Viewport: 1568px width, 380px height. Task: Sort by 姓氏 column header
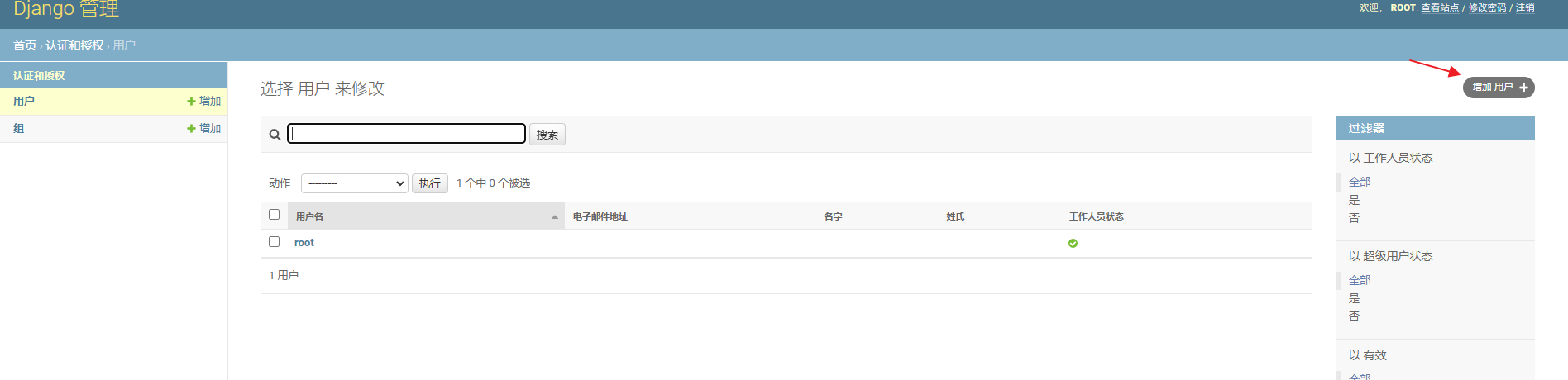click(955, 216)
